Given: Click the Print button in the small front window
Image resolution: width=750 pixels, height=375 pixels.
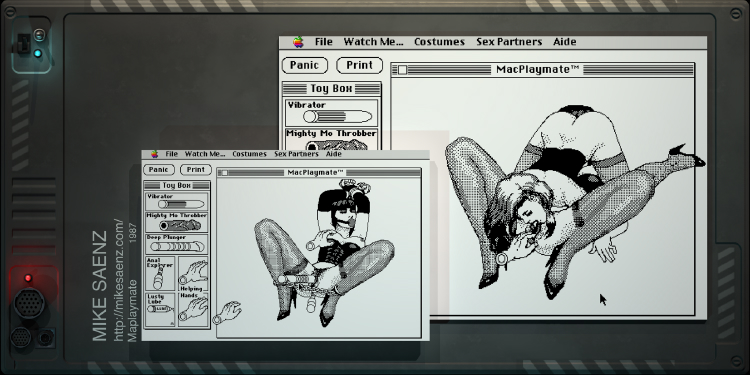Looking at the screenshot, I should tap(196, 169).
